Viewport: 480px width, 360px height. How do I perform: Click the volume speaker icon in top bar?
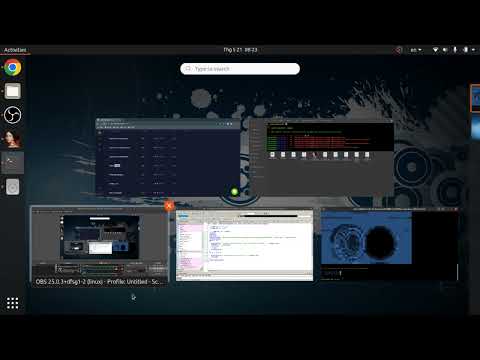(445, 50)
